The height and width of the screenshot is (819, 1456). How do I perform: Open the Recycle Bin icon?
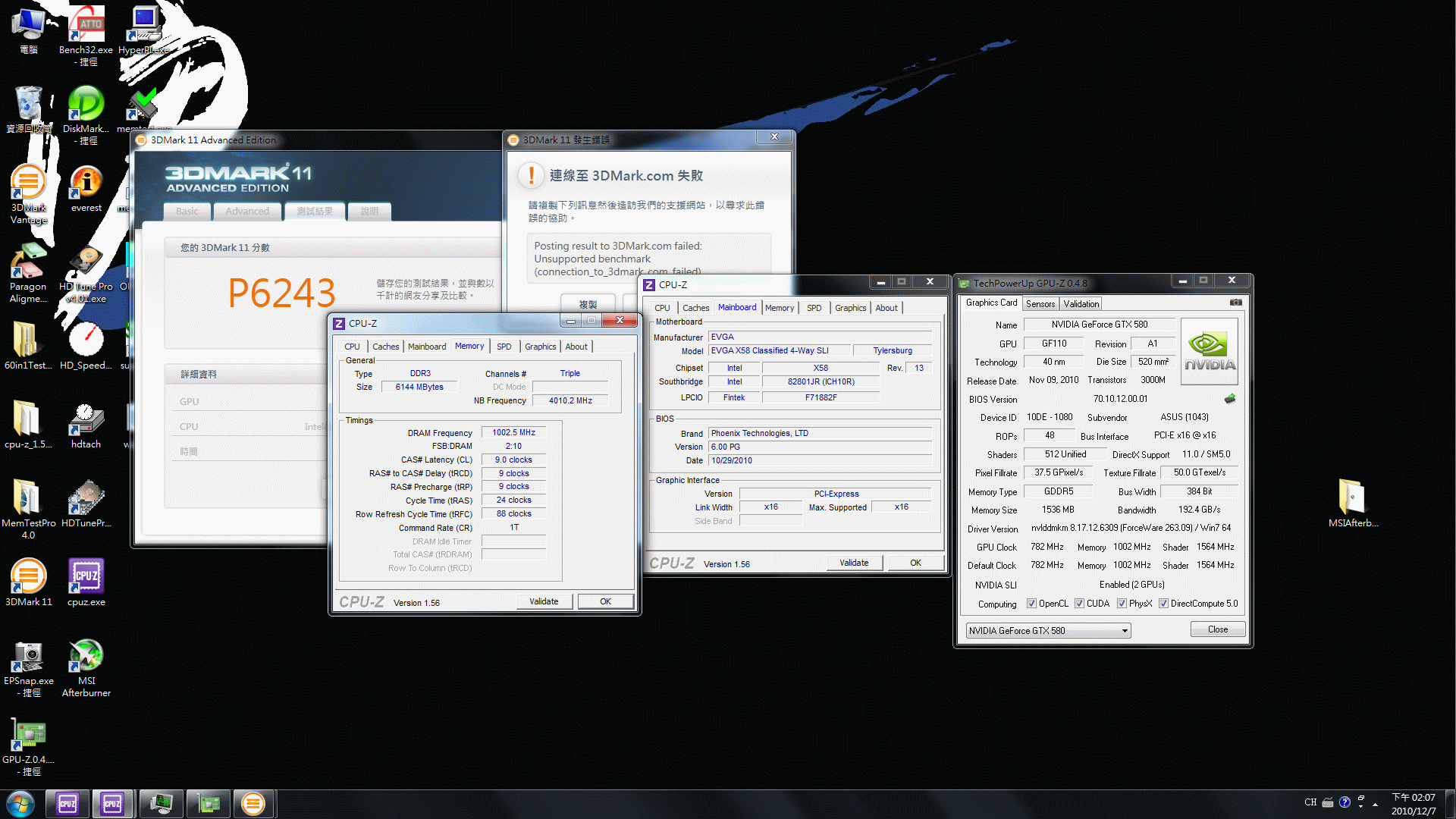(28, 110)
